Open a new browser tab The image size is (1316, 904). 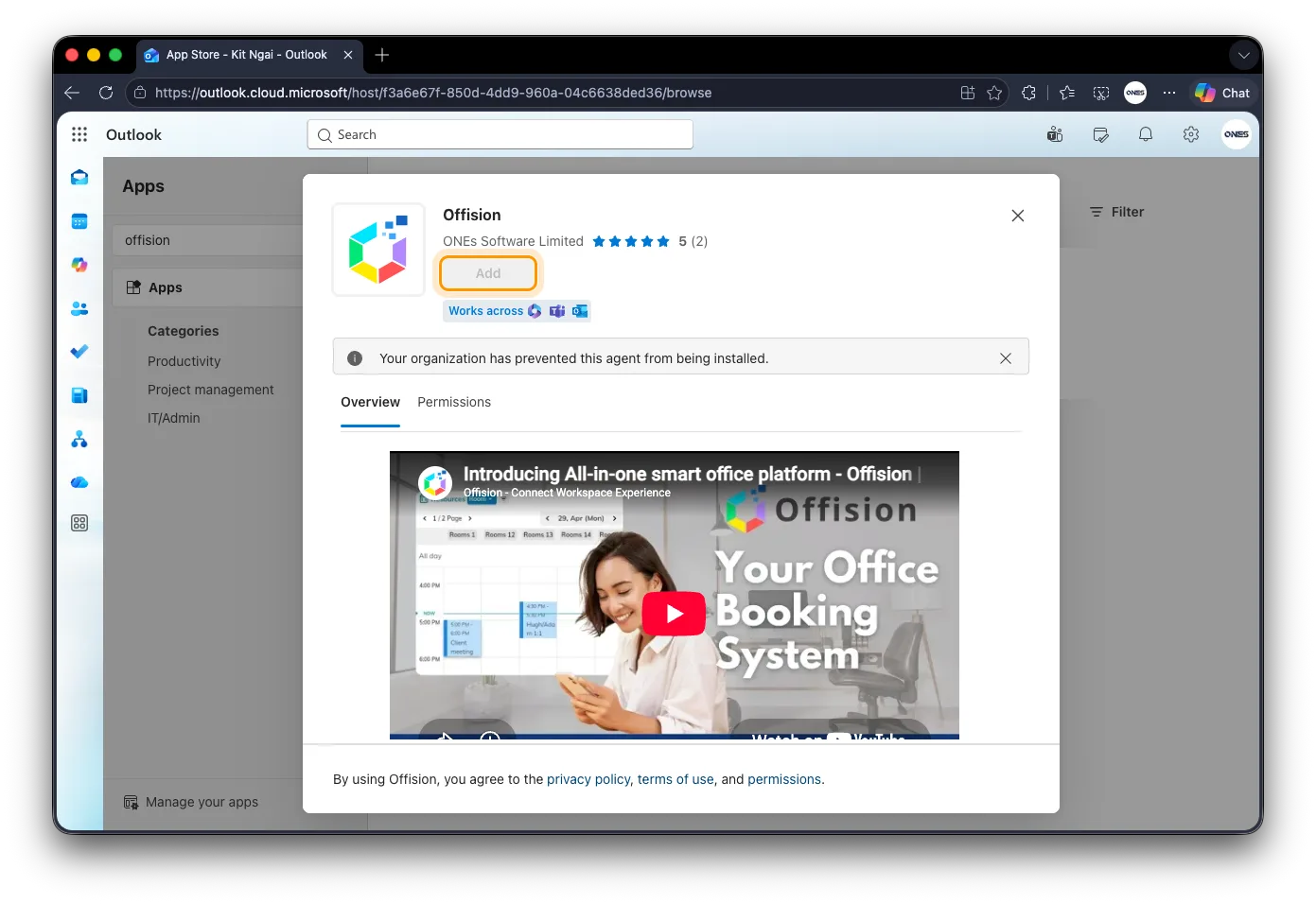[382, 55]
